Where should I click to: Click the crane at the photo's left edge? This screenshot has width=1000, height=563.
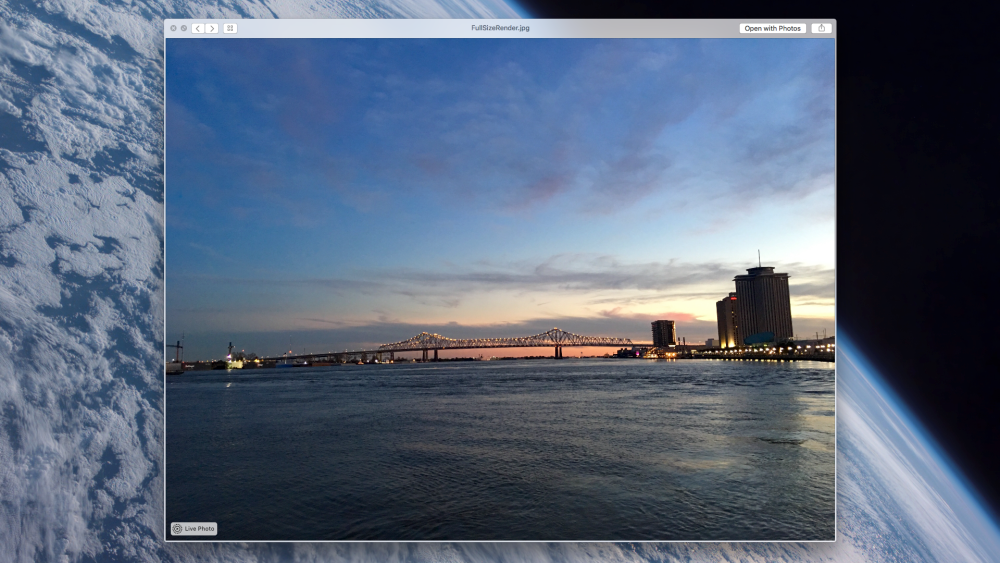click(x=180, y=348)
